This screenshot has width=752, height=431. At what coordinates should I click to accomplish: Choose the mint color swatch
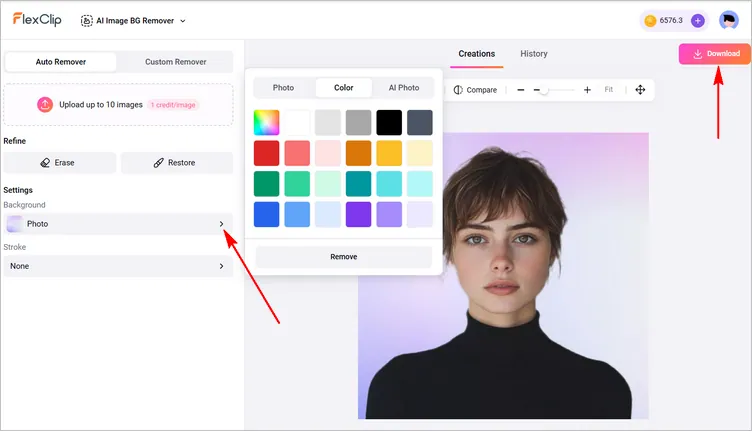pyautogui.click(x=328, y=184)
